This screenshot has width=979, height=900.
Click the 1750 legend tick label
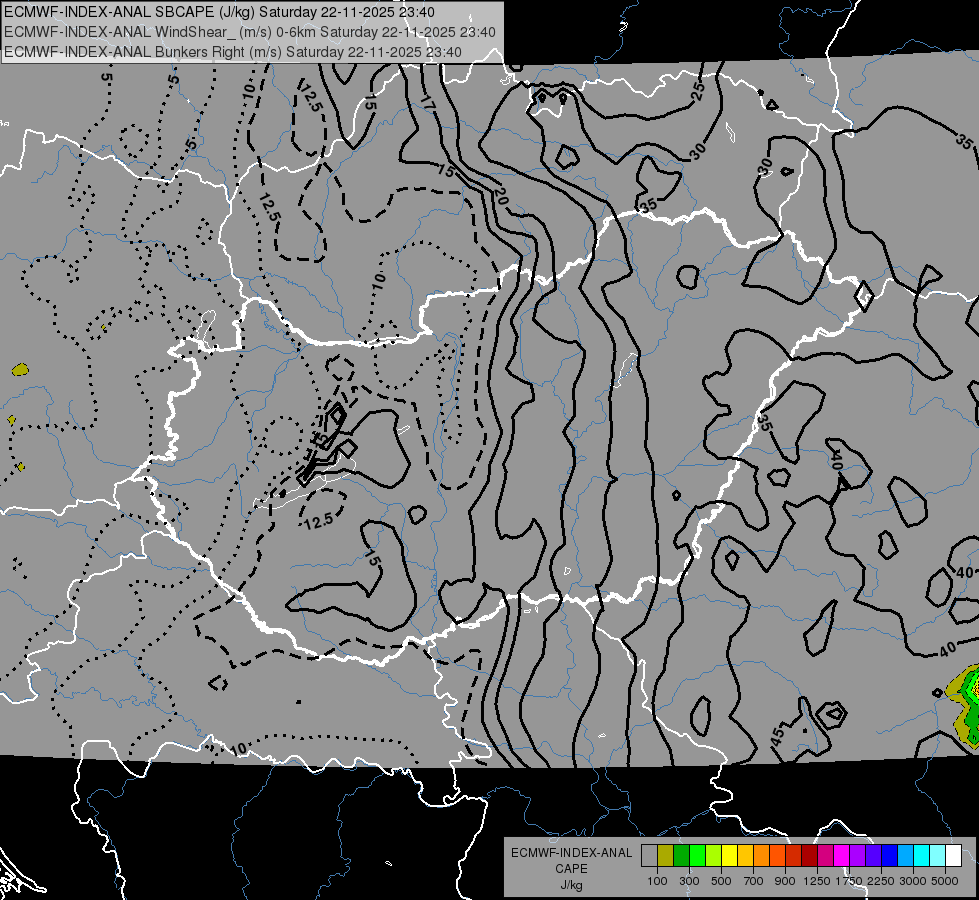point(849,881)
